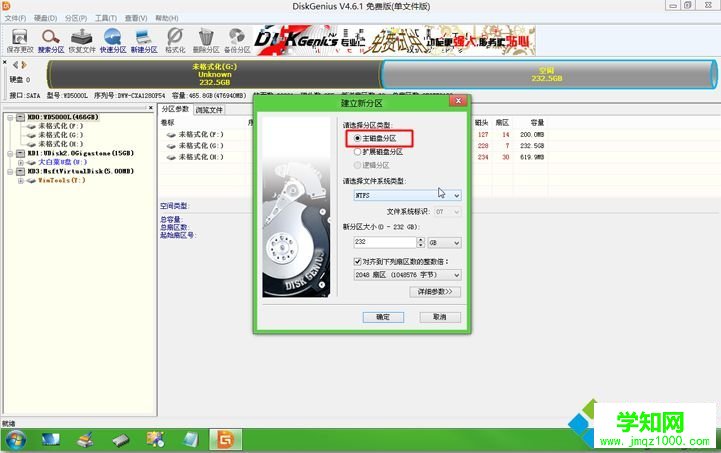Open the NTFS file system type dropdown

pos(407,195)
